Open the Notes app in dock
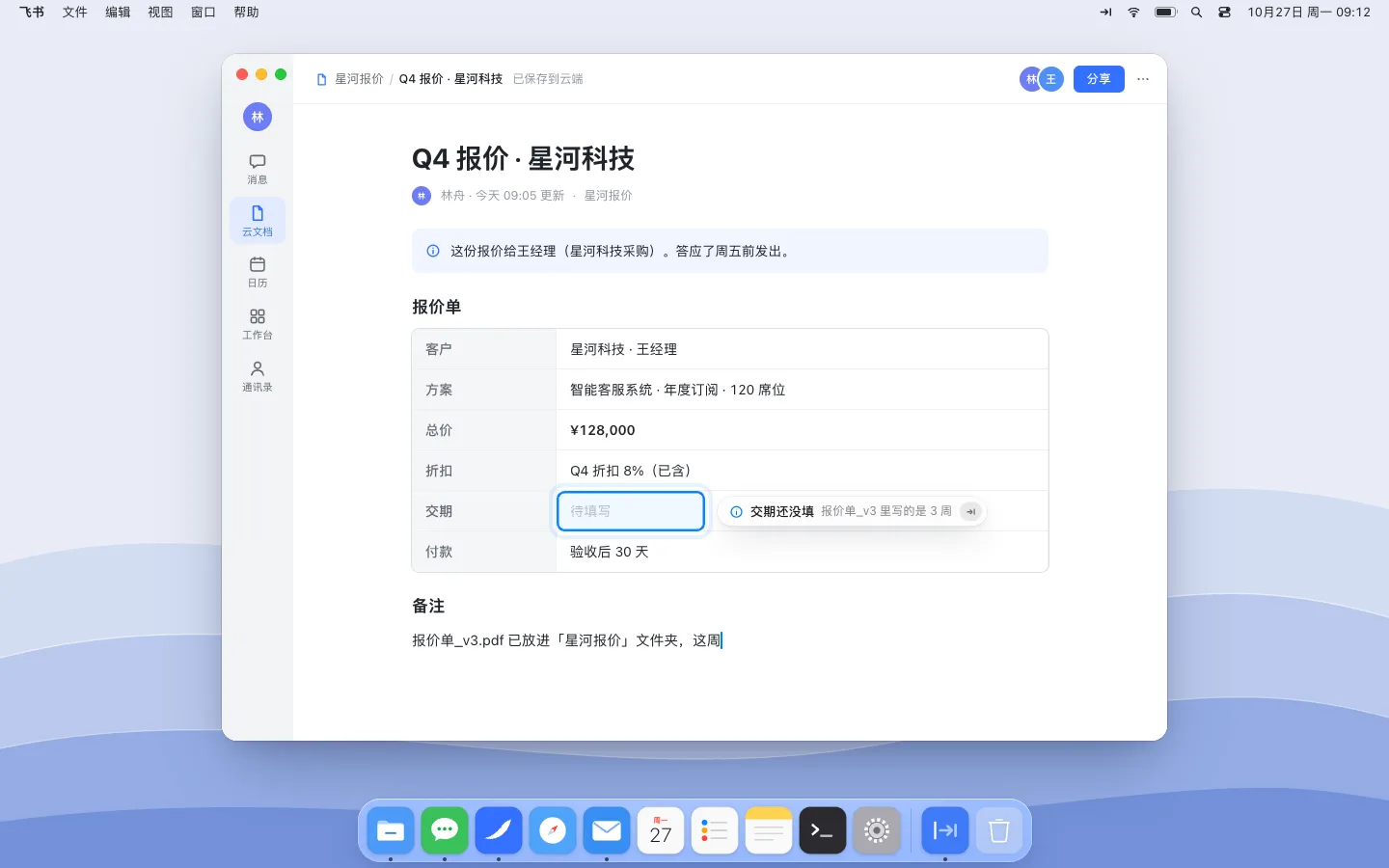Screen dimensions: 1389x868 click(769, 830)
